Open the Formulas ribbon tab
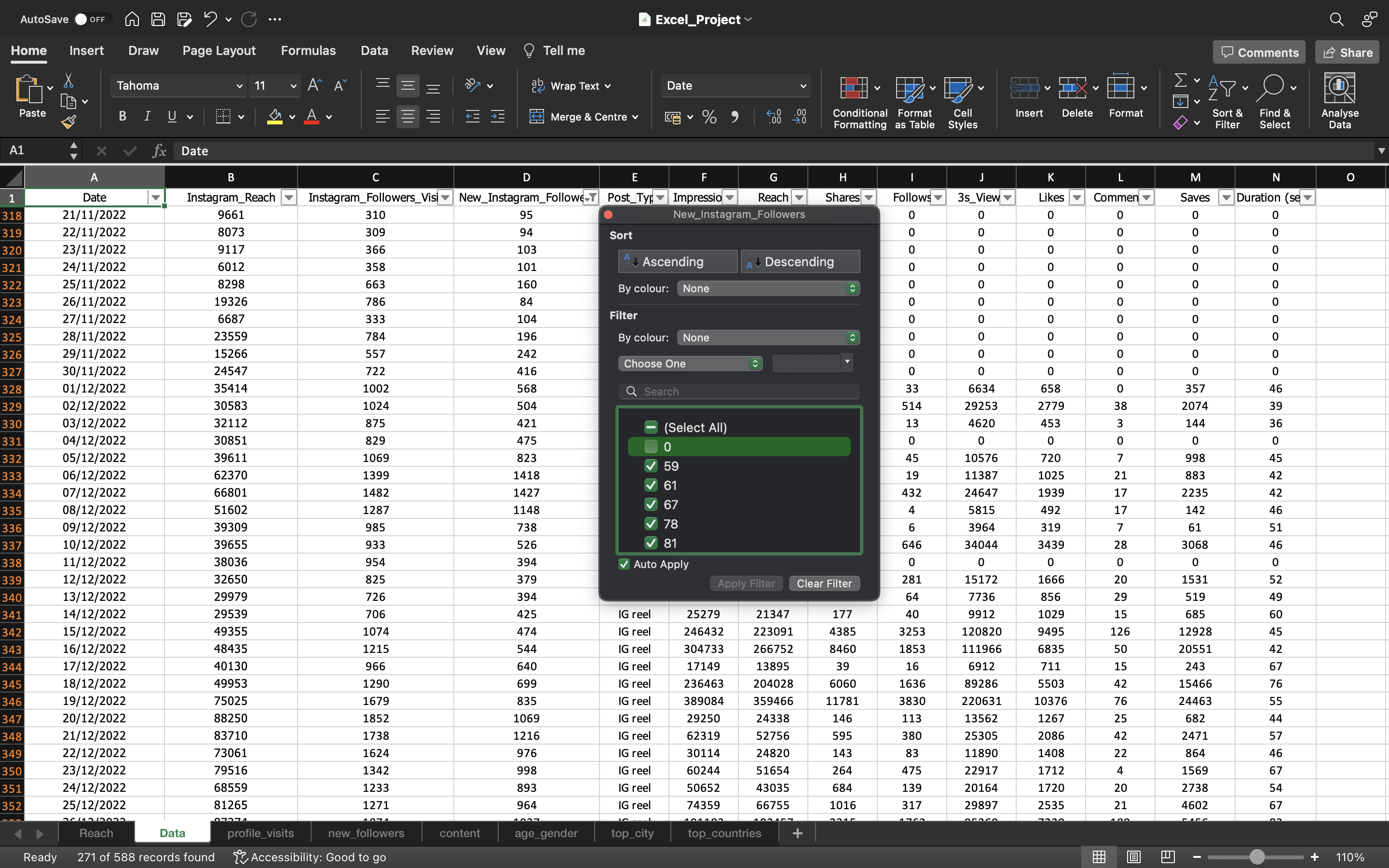Screen dimensions: 1389x868 pos(308,51)
